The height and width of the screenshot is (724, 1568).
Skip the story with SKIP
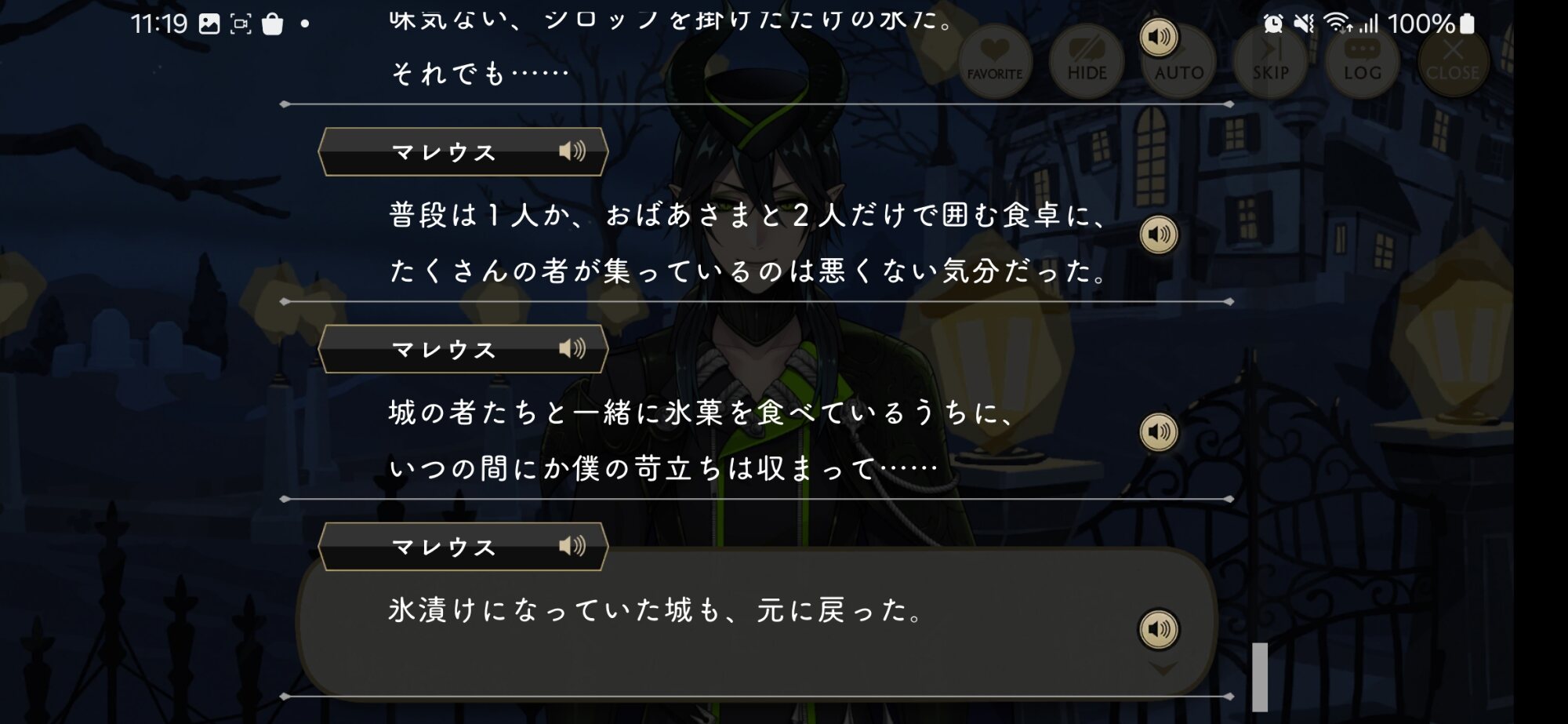point(1270,61)
